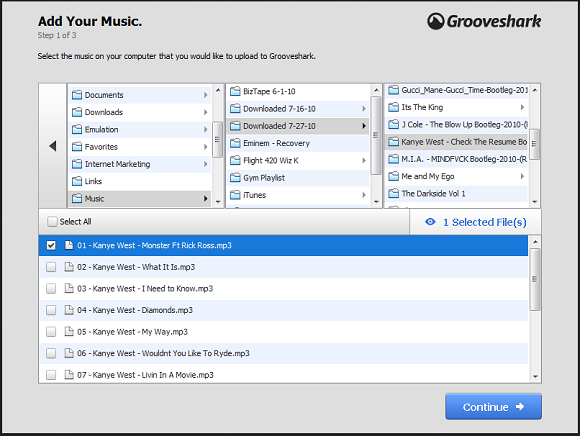This screenshot has width=580, height=436.
Task: Click the back arrow in folder browser
Action: pyautogui.click(x=53, y=146)
